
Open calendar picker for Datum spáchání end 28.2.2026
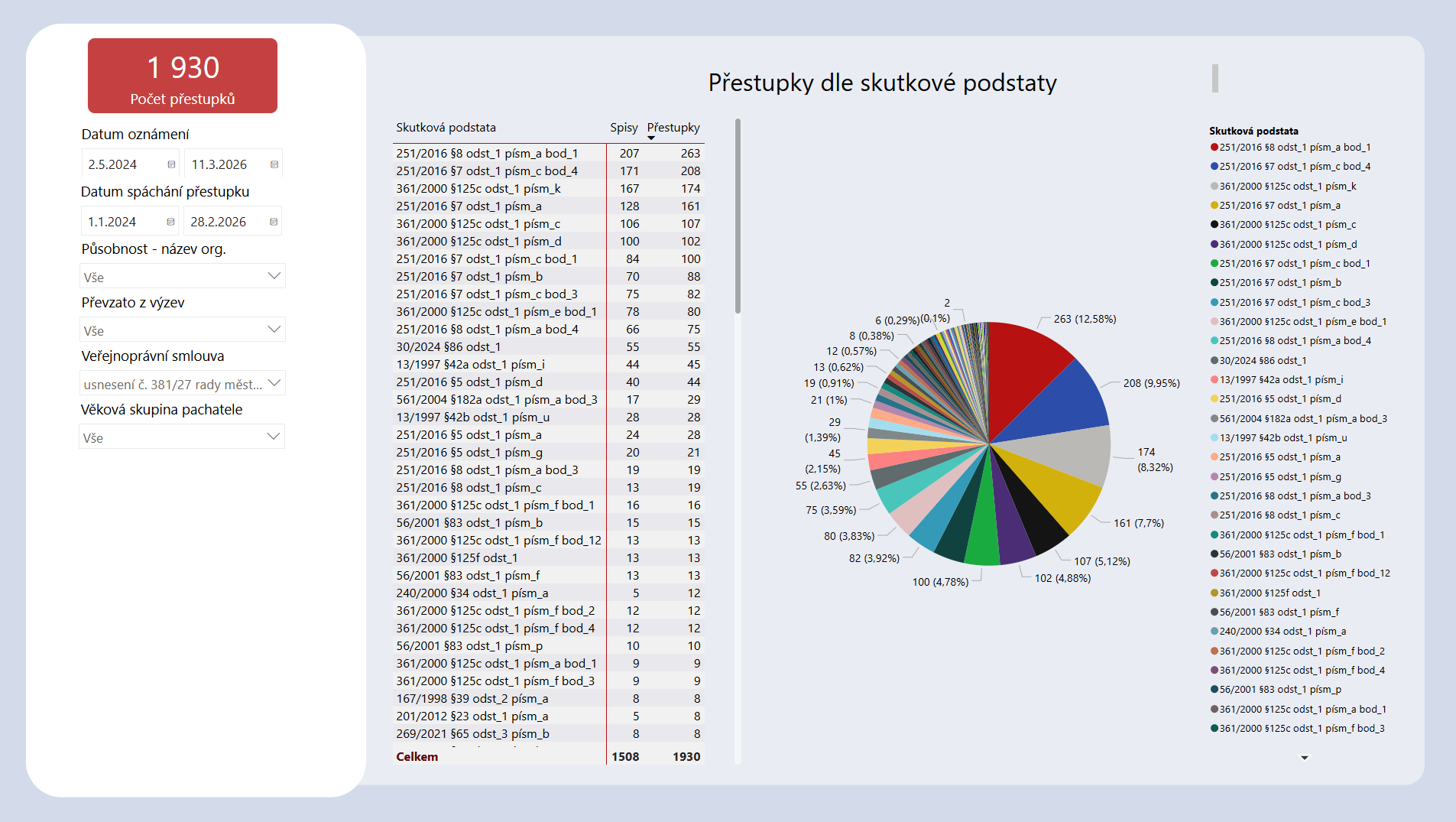(274, 222)
